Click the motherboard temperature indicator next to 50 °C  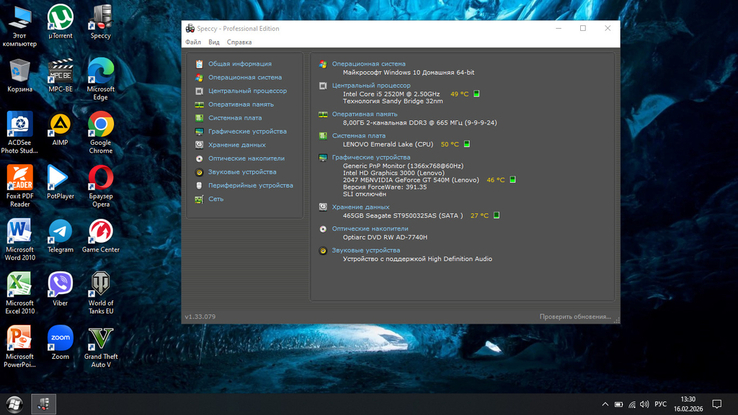467,144
